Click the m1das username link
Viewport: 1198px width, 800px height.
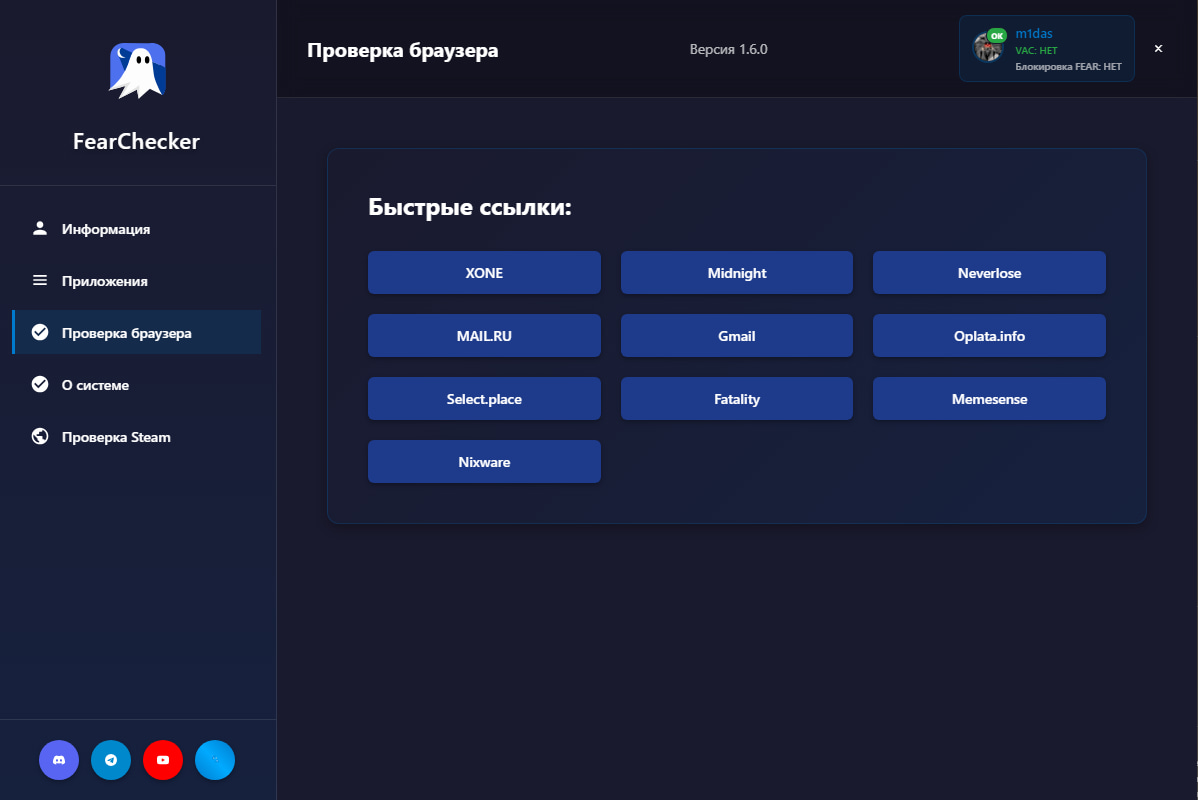pyautogui.click(x=1034, y=34)
